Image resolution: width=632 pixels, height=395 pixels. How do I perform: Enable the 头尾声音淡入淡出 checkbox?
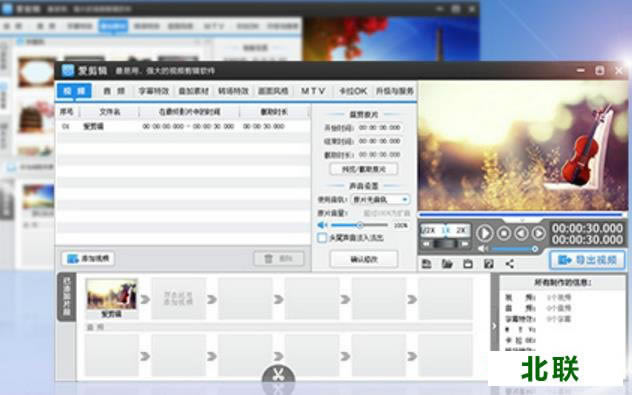click(322, 238)
